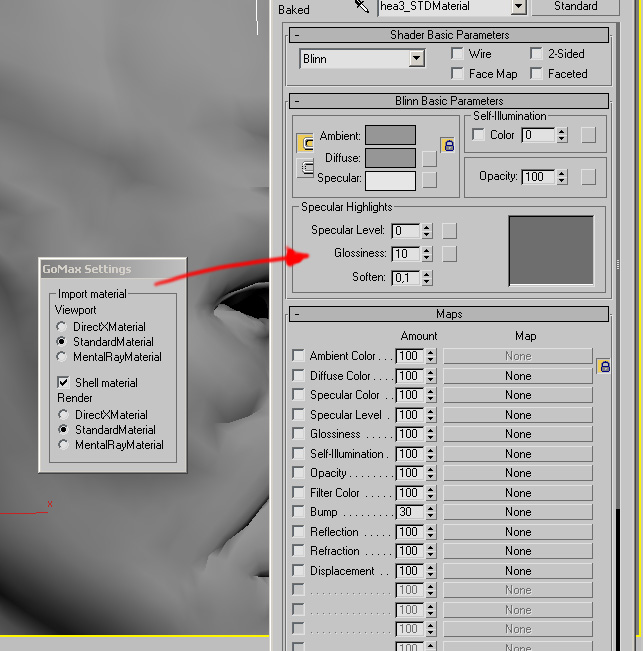Image resolution: width=643 pixels, height=651 pixels.
Task: Click the GoMax Settings title bar
Action: 112,269
